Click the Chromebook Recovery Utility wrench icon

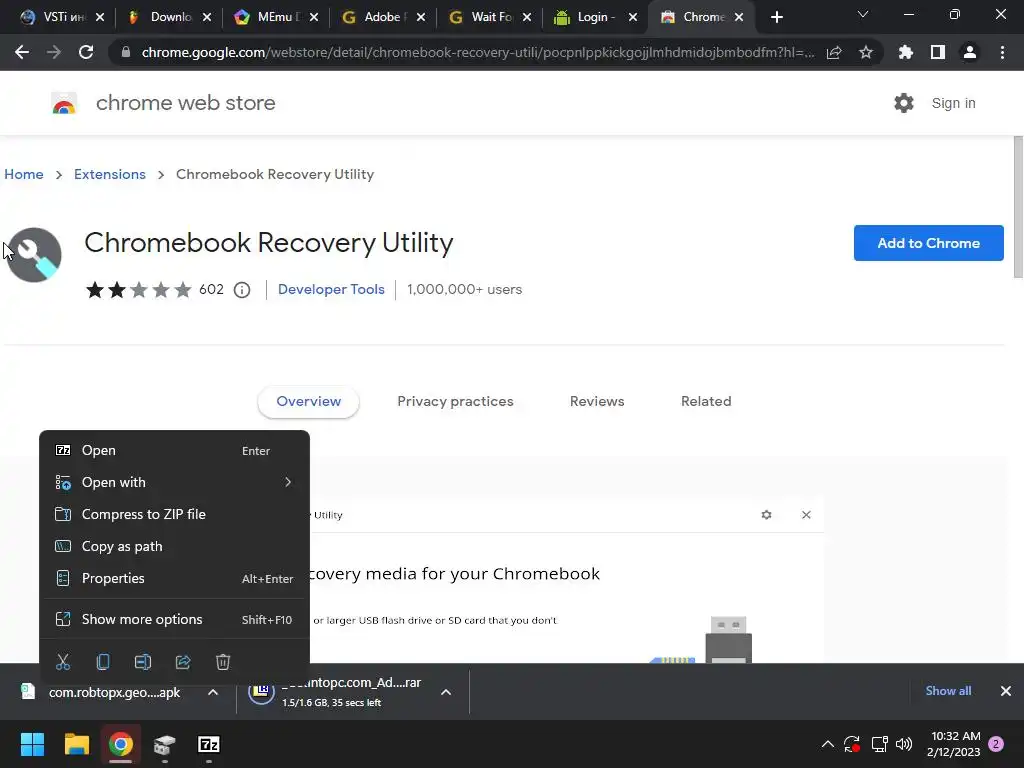coord(35,255)
